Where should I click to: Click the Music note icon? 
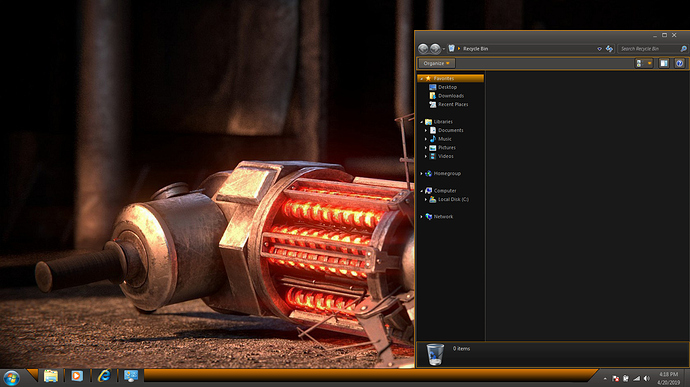click(433, 139)
